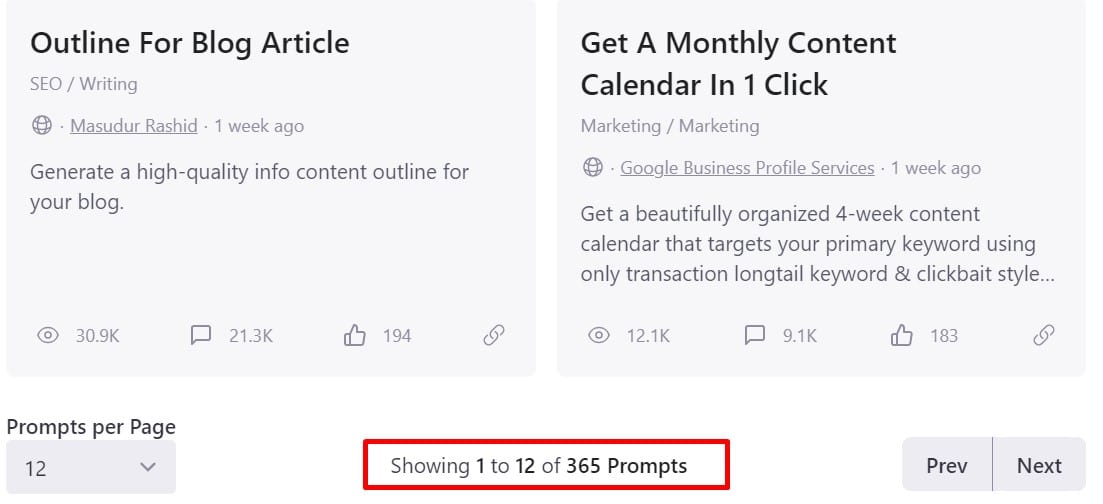This screenshot has height=504, width=1103.
Task: Click the chevron arrow in the 12 selector
Action: [148, 467]
